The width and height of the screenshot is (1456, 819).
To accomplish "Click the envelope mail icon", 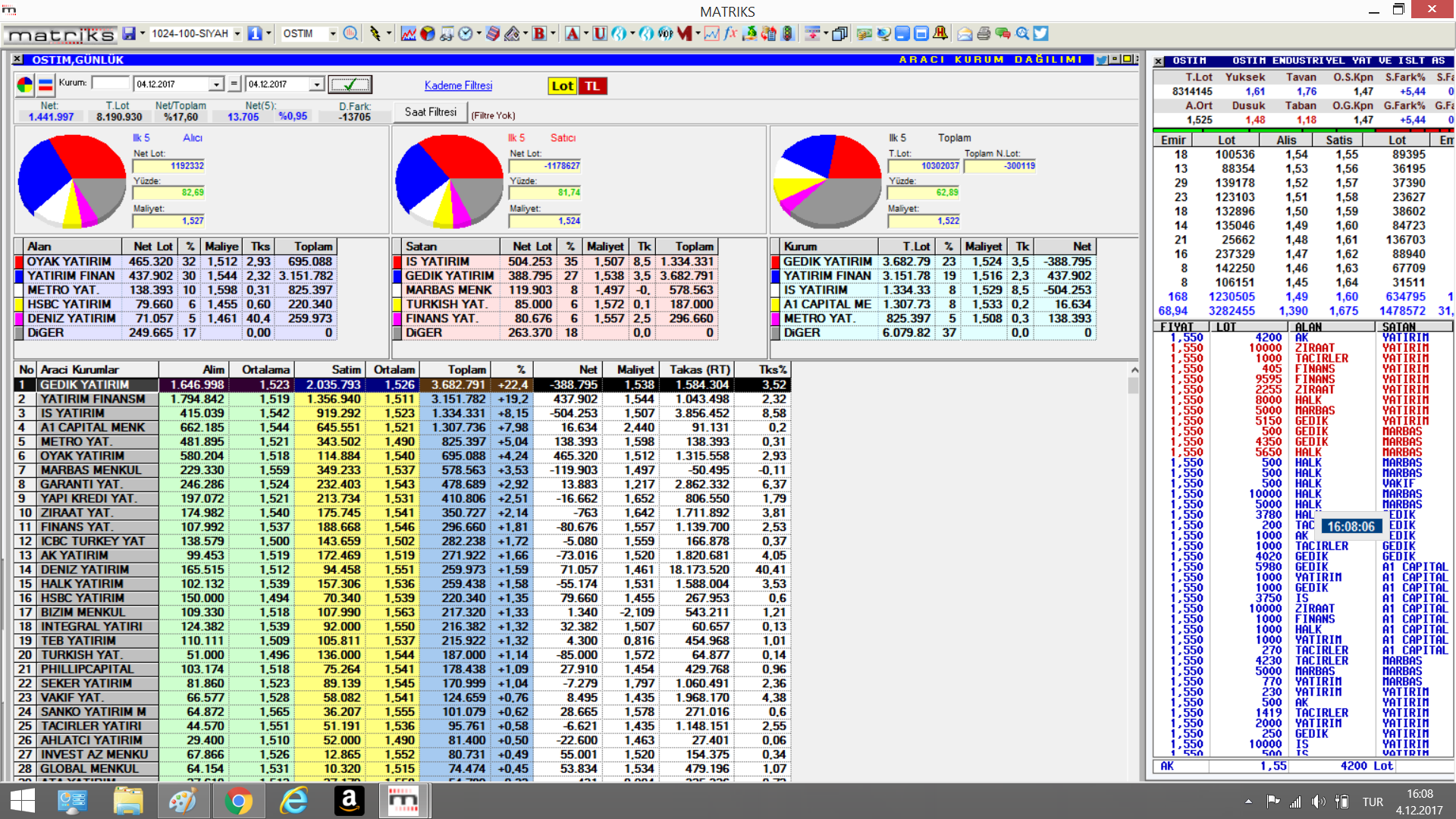I will pyautogui.click(x=965, y=33).
